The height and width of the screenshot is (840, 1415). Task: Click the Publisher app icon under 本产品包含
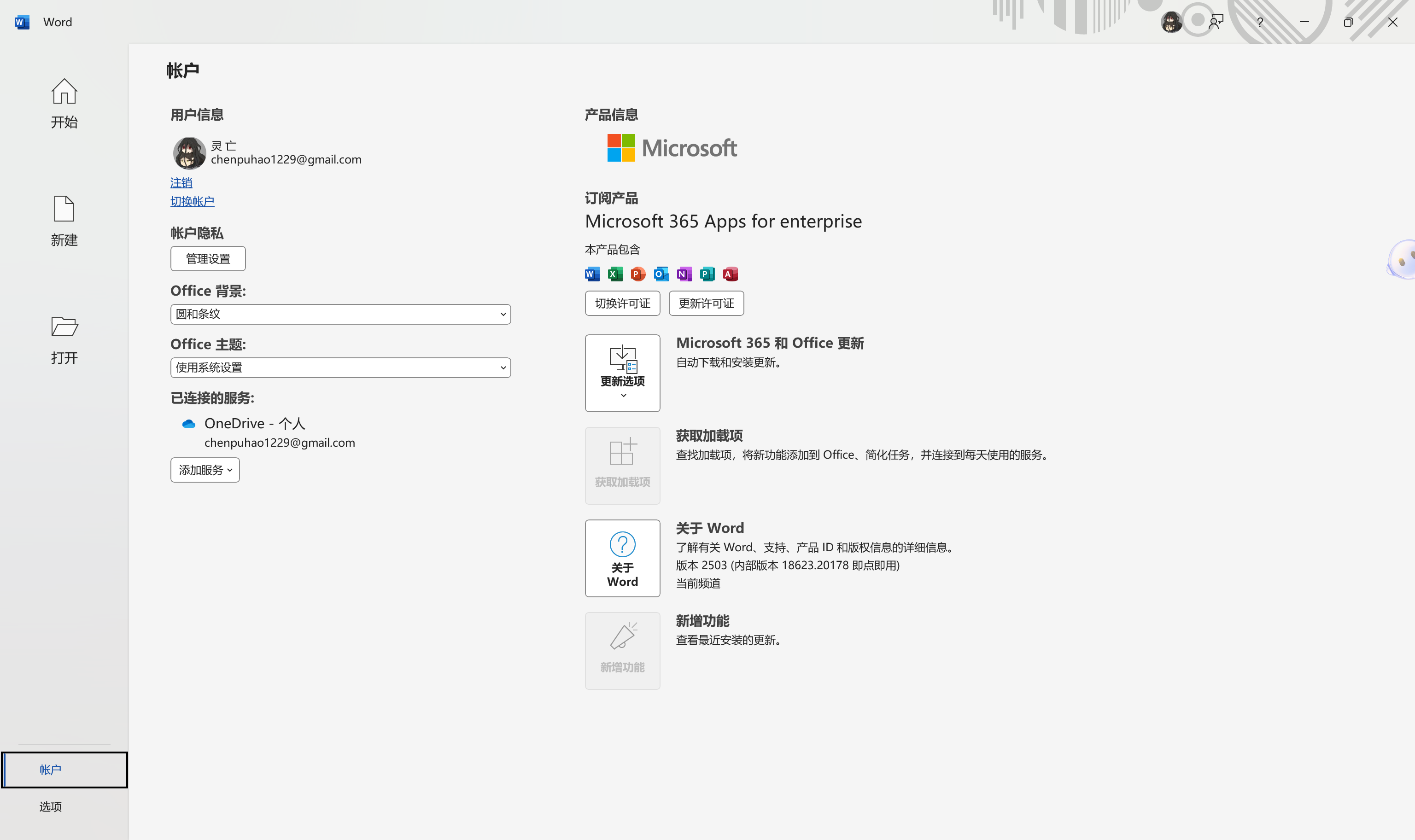[x=707, y=274]
